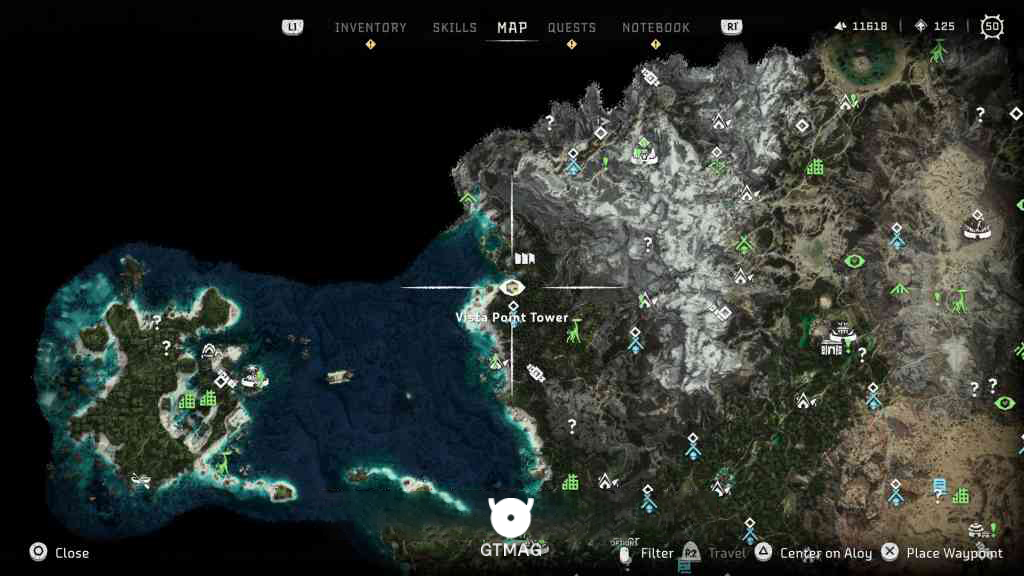Viewport: 1024px width, 576px height.
Task: Select green grid icon below white diamond marker
Action: click(x=814, y=167)
